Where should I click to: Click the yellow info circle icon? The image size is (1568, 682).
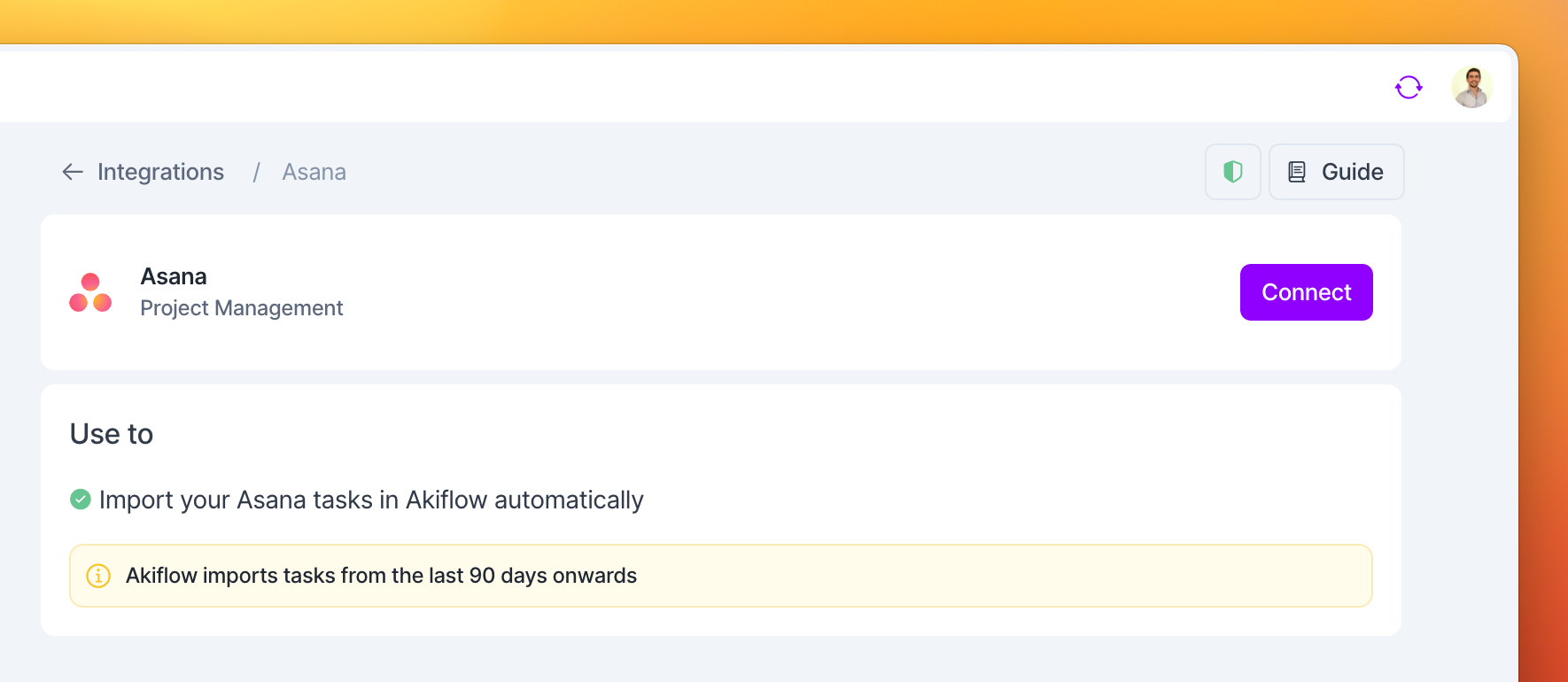click(x=98, y=576)
